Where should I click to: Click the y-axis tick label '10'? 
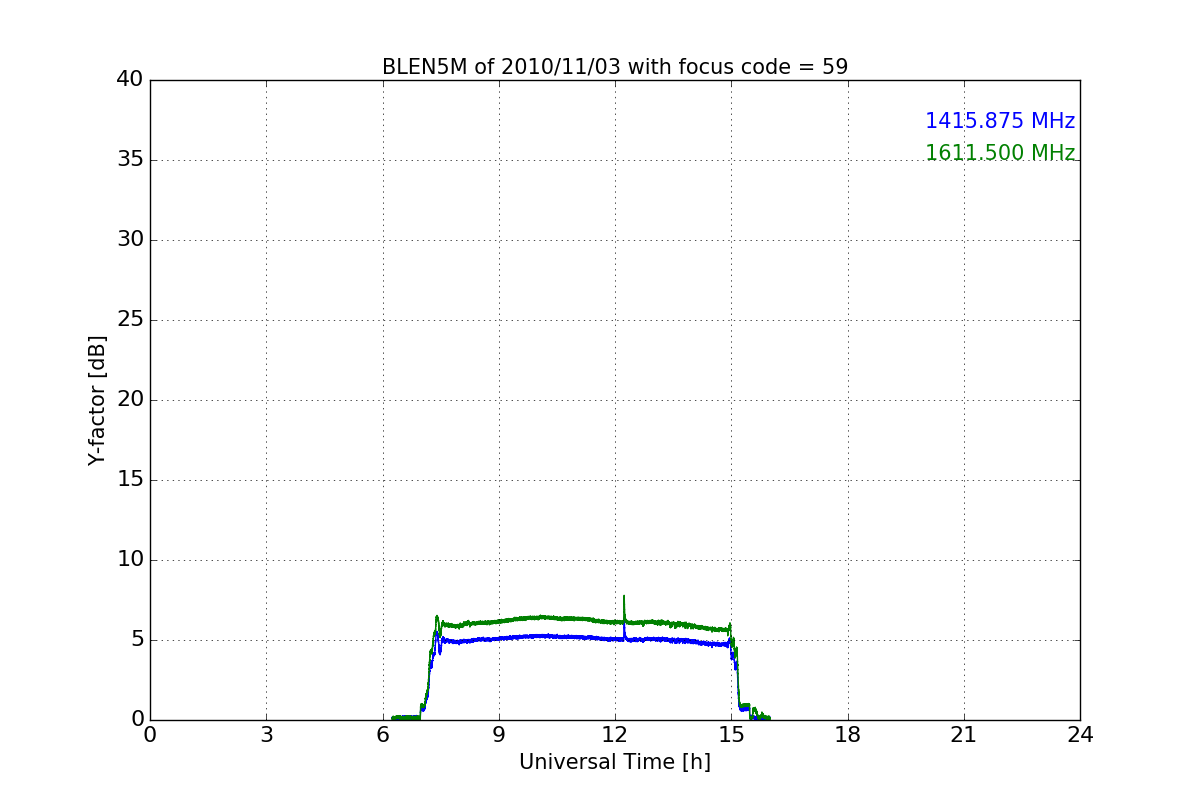pyautogui.click(x=130, y=560)
